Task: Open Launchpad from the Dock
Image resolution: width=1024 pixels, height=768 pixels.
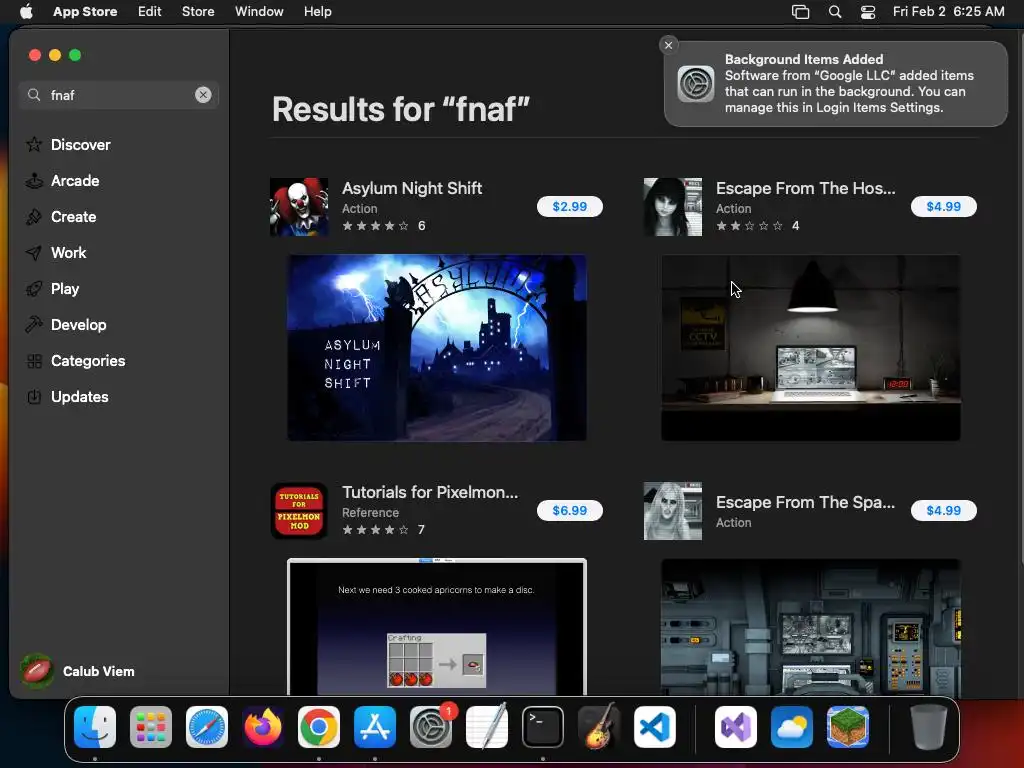Action: 151,727
